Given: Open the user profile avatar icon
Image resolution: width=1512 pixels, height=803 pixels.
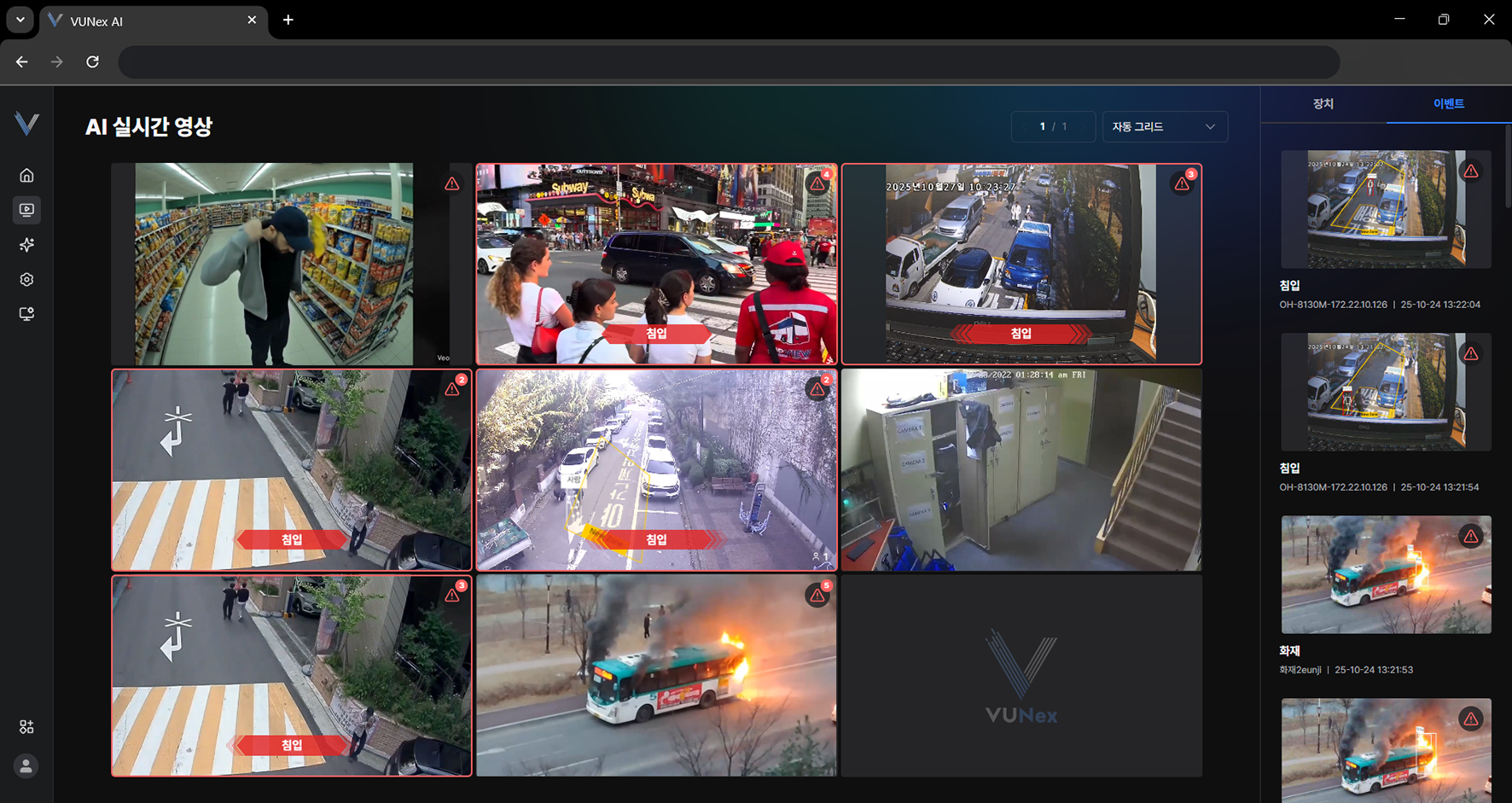Looking at the screenshot, I should (x=26, y=766).
